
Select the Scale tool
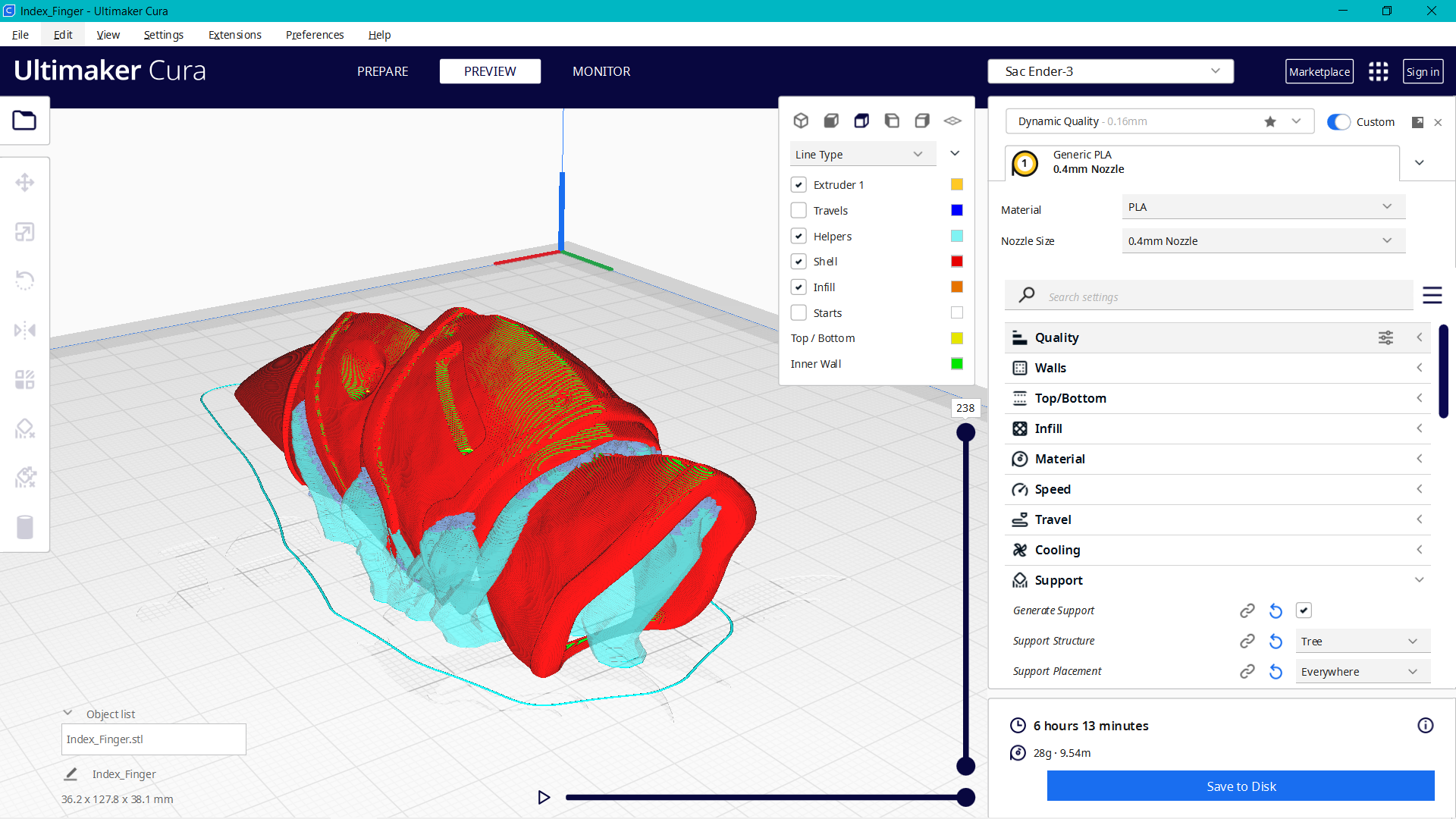pos(25,231)
